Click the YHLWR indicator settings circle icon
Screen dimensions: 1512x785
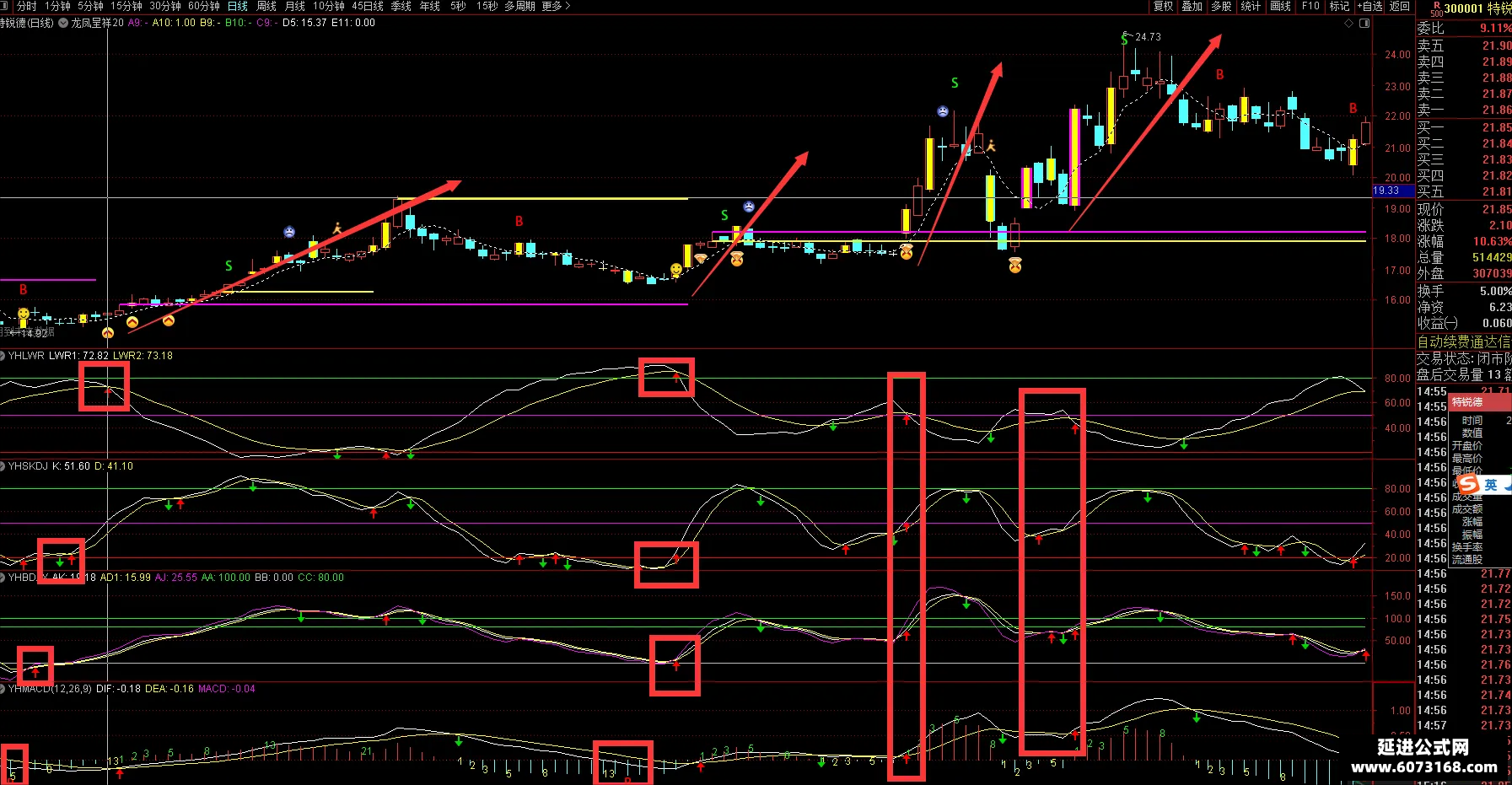point(3,356)
